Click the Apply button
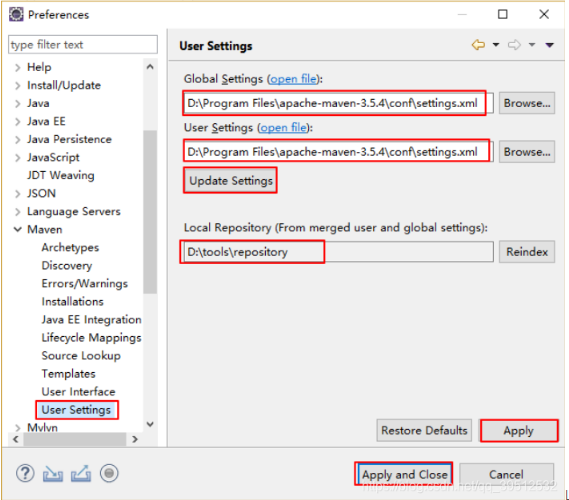The height and width of the screenshot is (500, 569). coord(519,431)
